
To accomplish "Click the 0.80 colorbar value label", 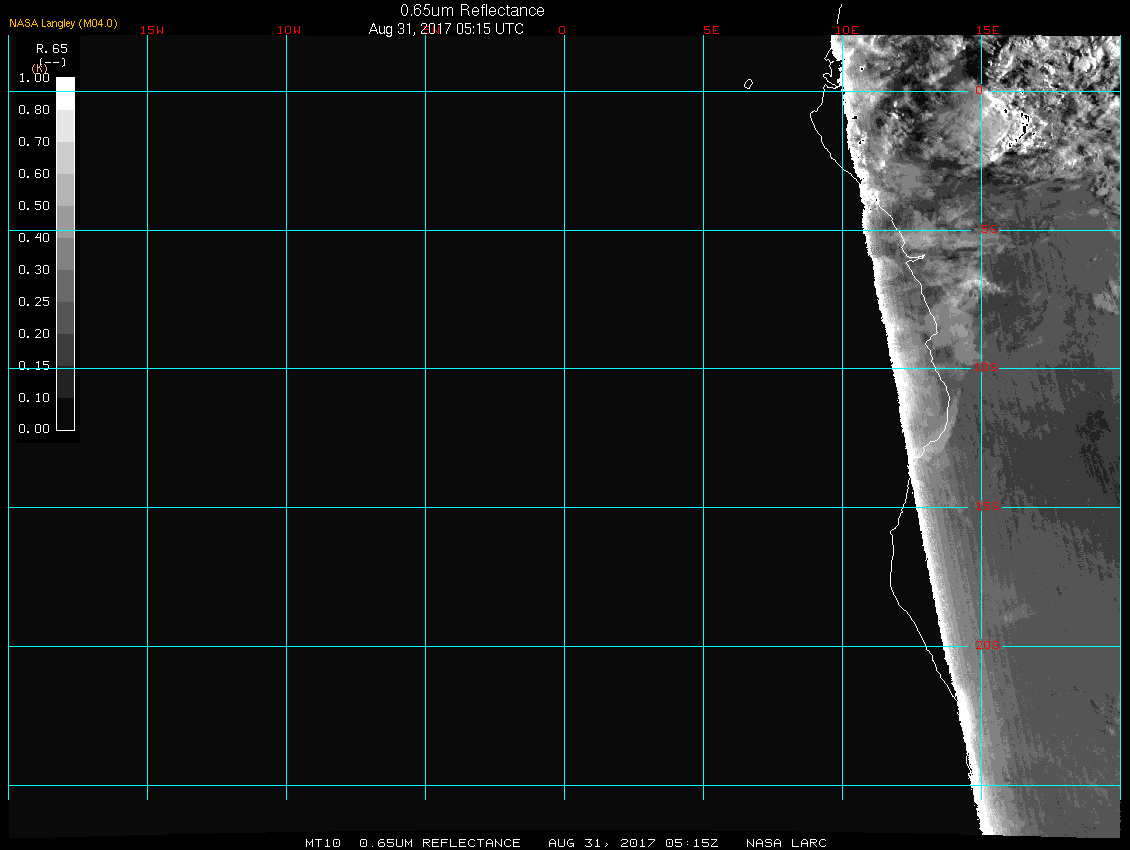I will [x=34, y=110].
